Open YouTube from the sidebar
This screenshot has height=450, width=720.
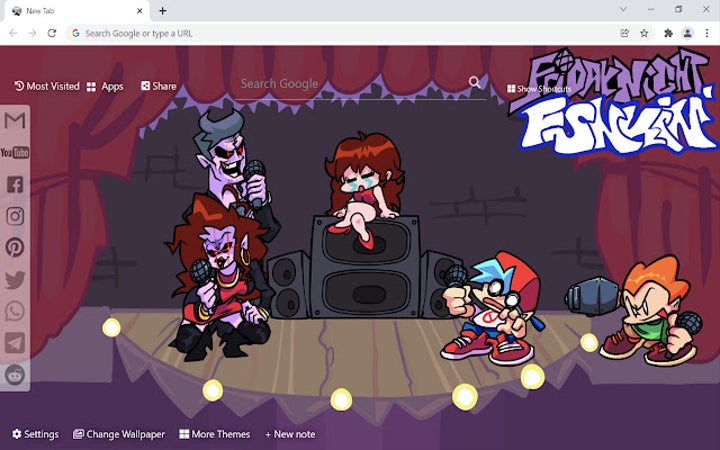[15, 152]
